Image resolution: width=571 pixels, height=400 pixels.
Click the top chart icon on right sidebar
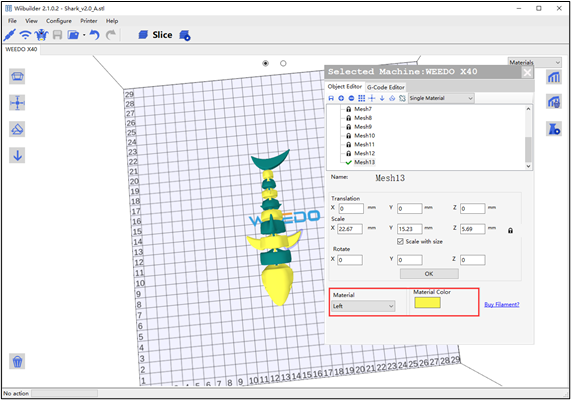pyautogui.click(x=554, y=77)
